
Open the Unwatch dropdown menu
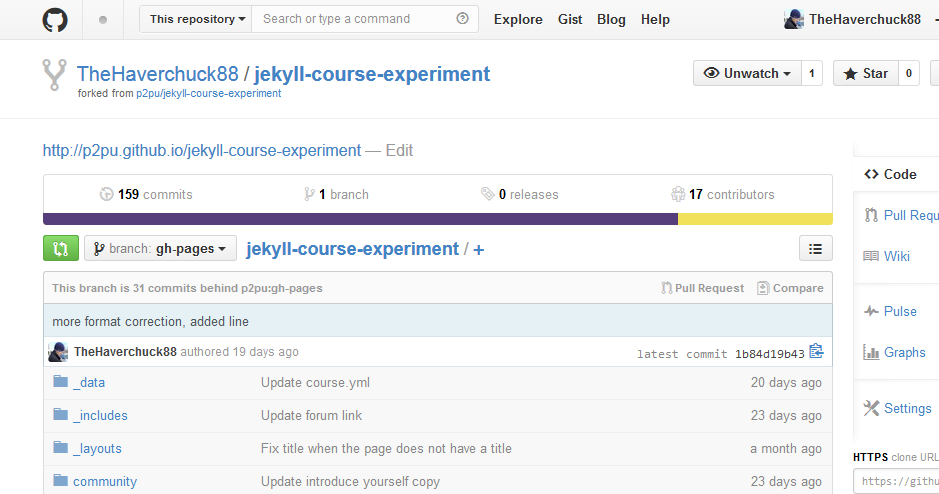click(x=747, y=73)
